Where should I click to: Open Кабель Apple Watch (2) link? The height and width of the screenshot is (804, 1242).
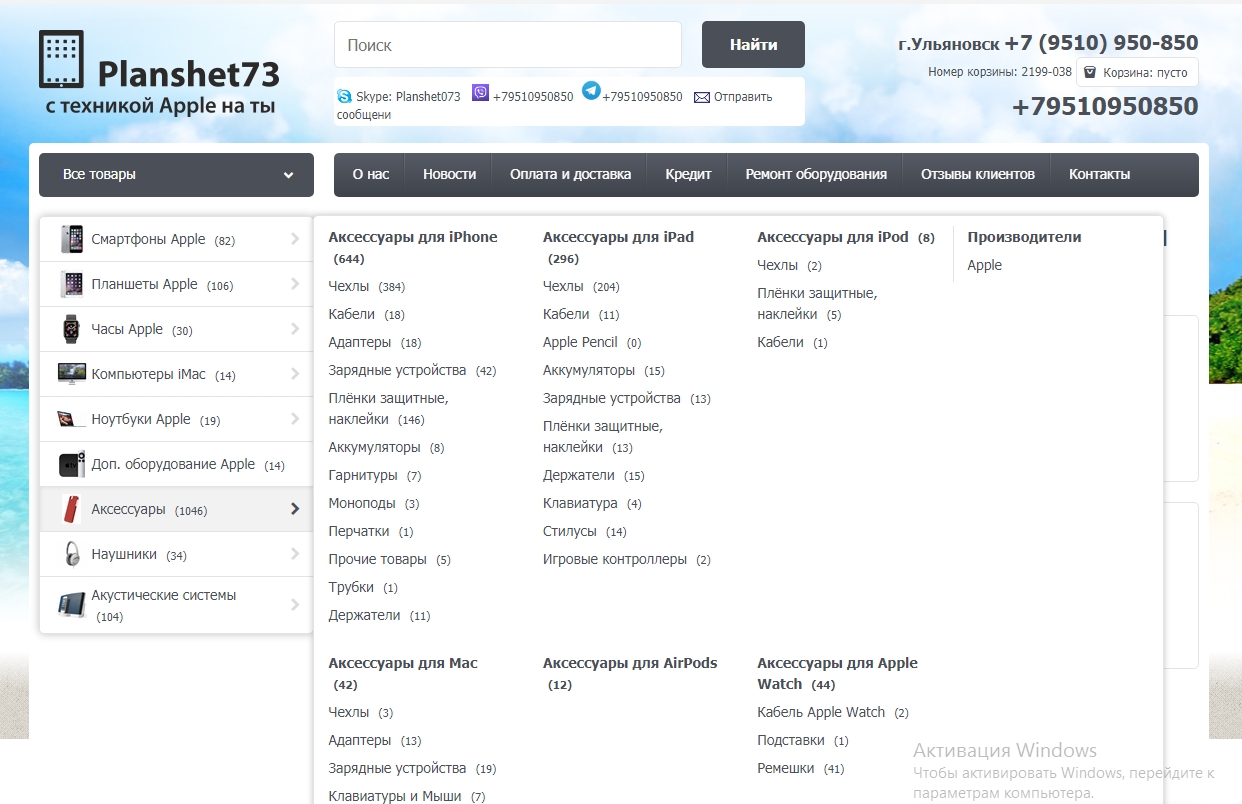point(833,712)
